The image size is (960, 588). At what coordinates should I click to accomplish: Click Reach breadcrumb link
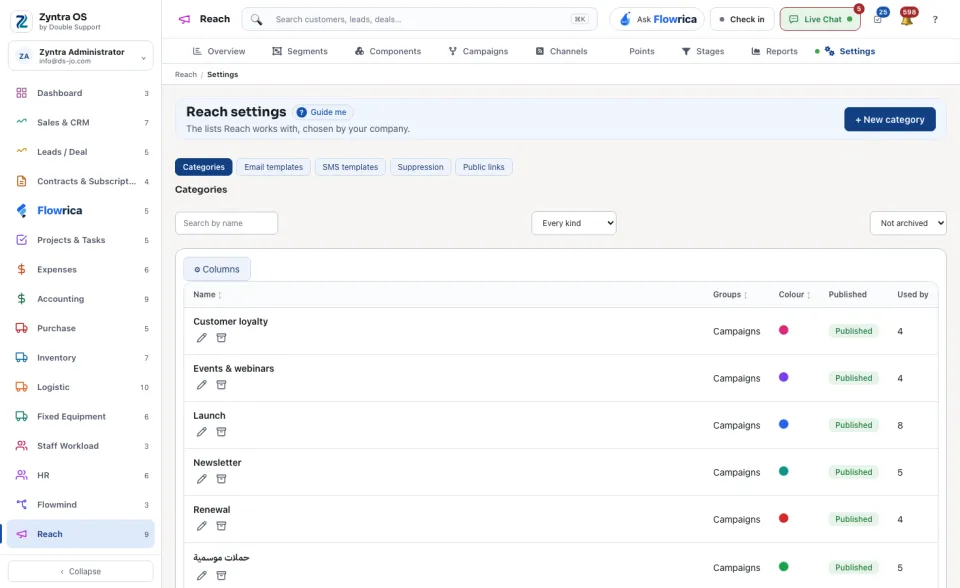pos(186,75)
